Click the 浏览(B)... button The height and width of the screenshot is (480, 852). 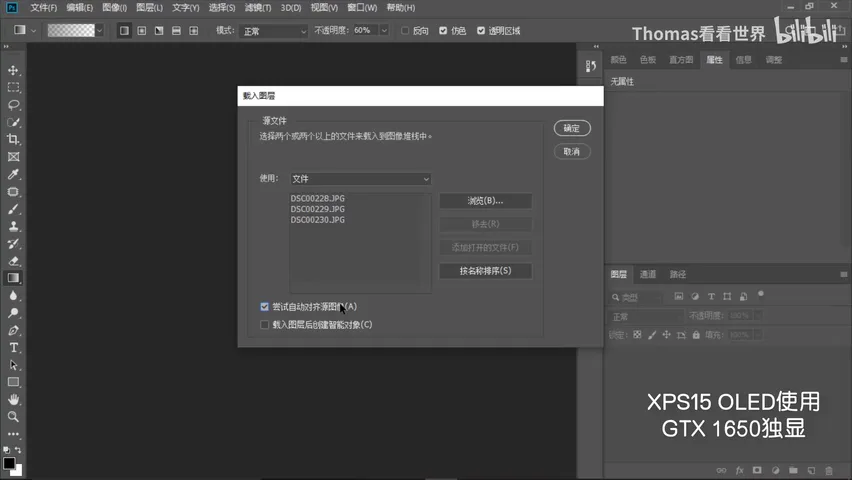tap(485, 201)
